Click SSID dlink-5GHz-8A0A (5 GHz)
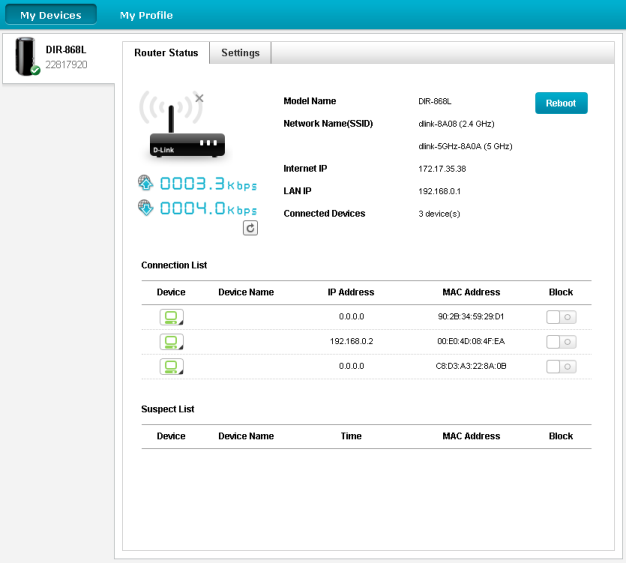Screen dimensions: 626x563 pos(465,146)
